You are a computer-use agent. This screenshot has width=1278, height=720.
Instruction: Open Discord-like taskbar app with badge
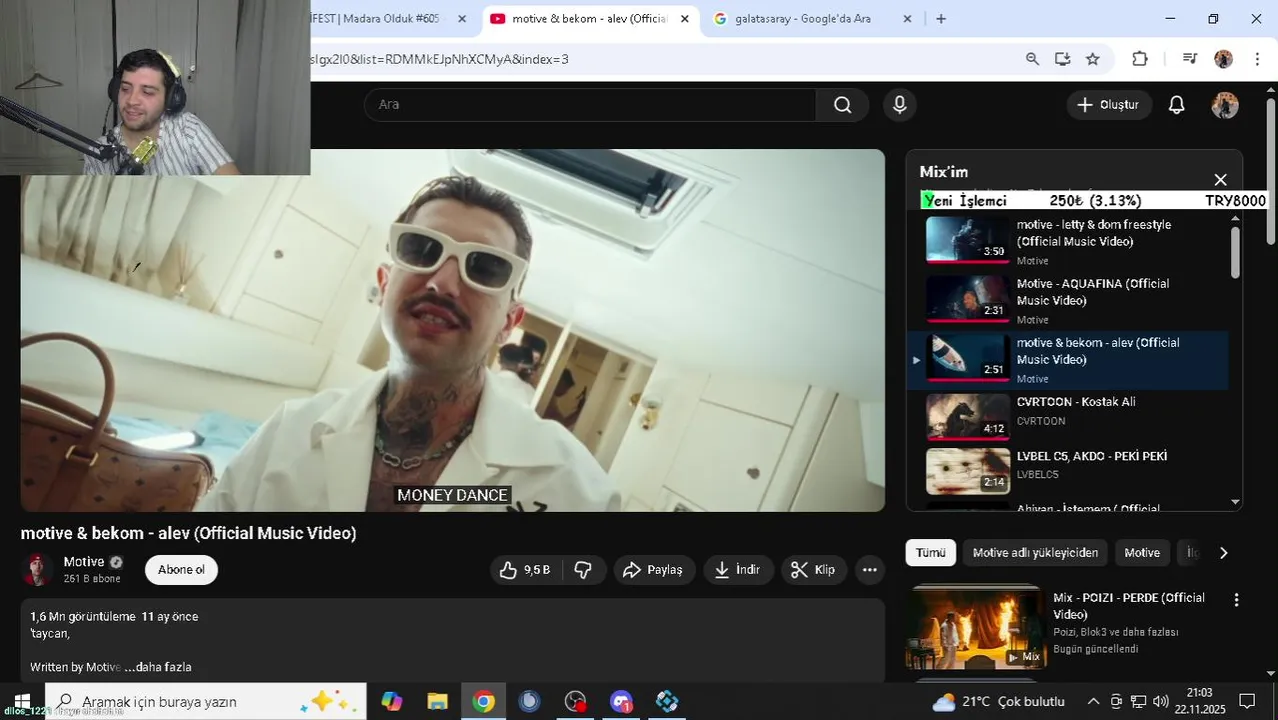(621, 702)
